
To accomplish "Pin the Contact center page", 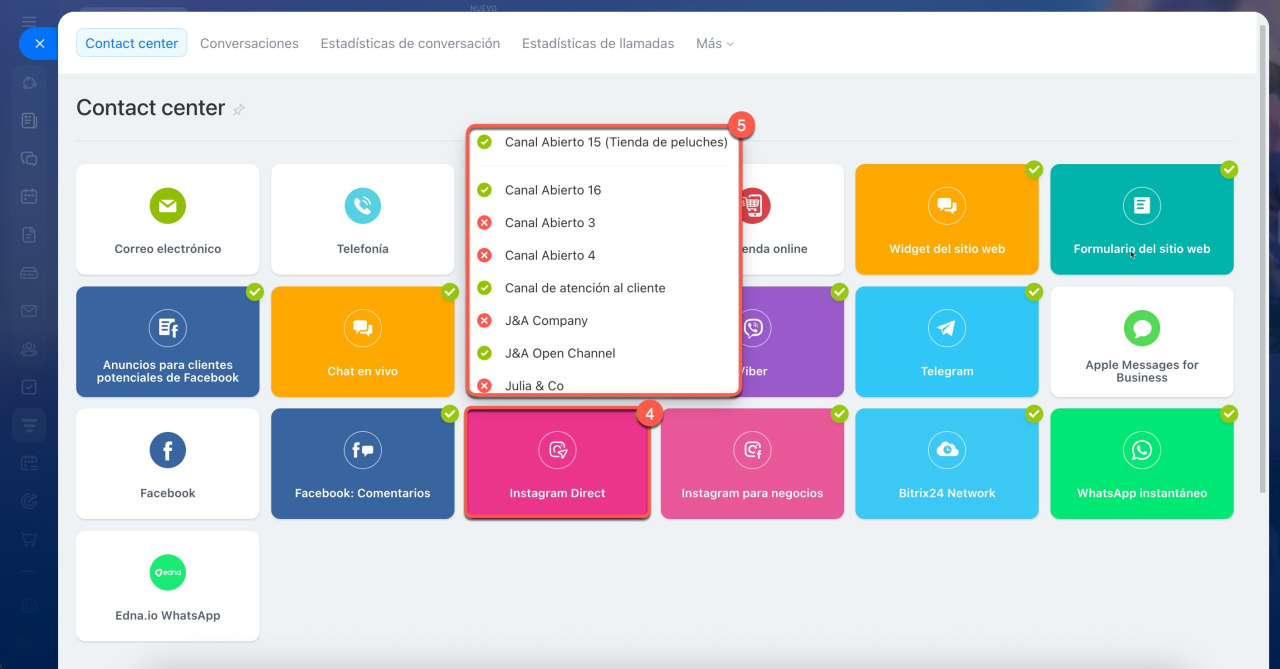I will point(238,110).
